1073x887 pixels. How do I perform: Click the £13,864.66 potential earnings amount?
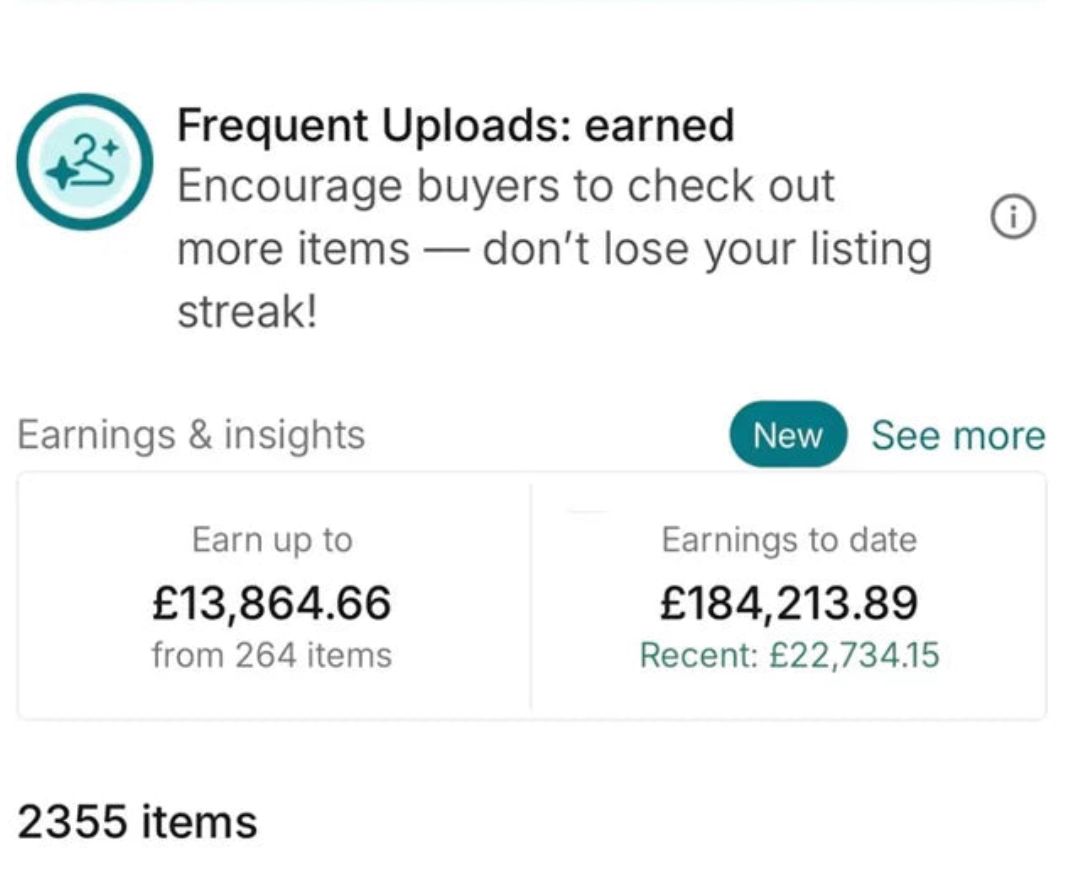coord(272,603)
